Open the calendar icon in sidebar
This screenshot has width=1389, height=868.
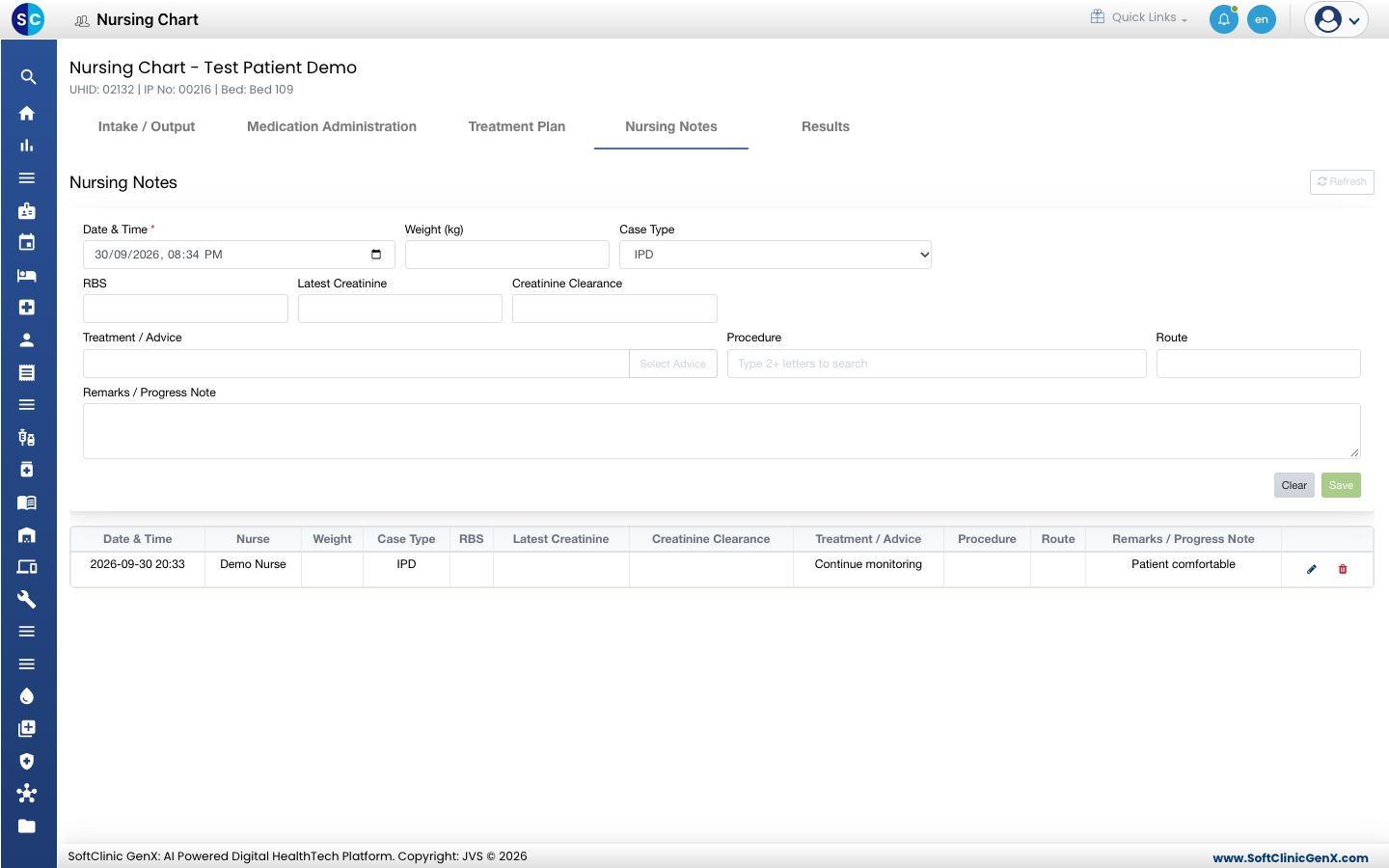27,242
